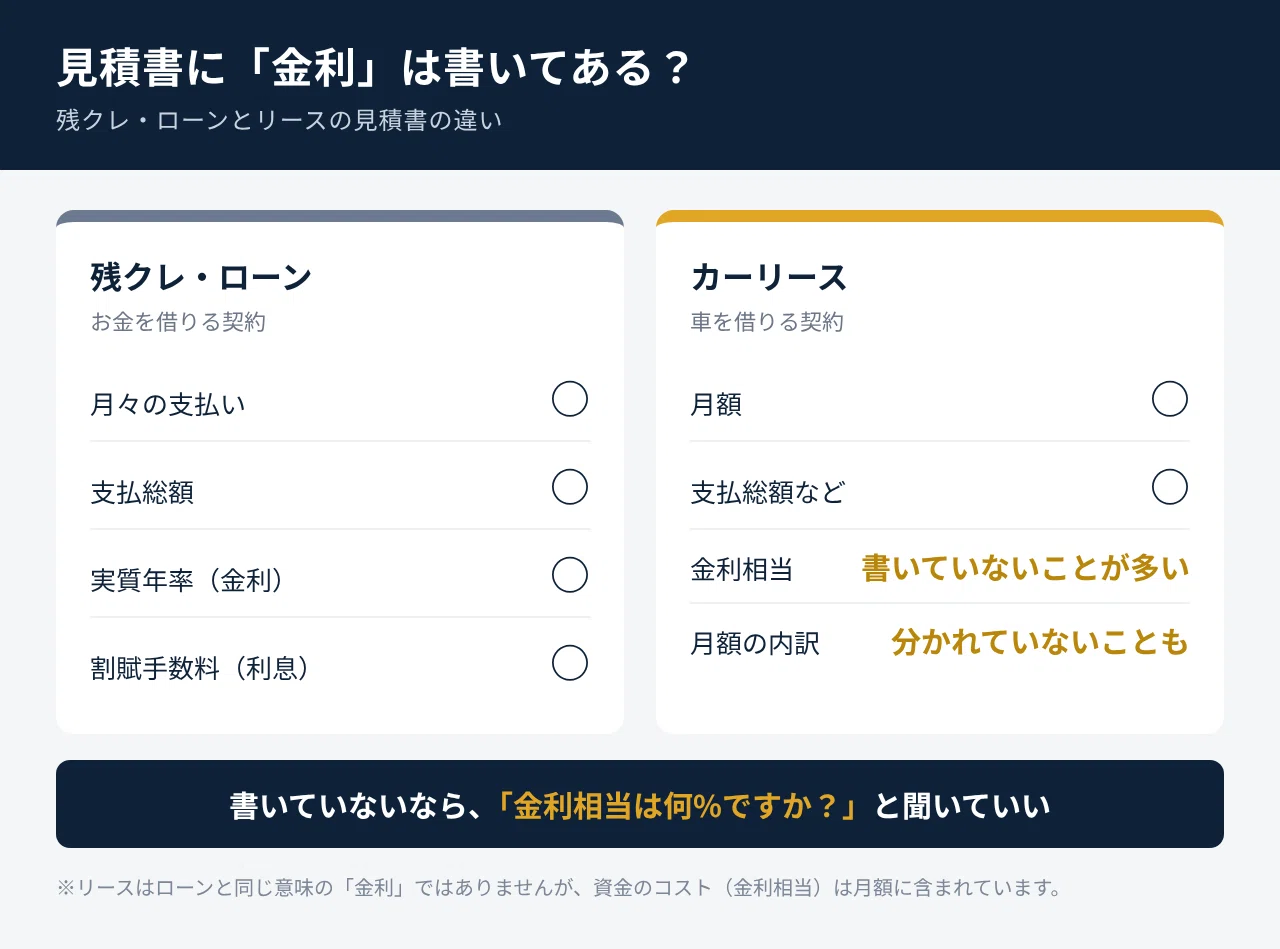Click the gray top bar of the loan card
The image size is (1280, 949).
click(340, 216)
